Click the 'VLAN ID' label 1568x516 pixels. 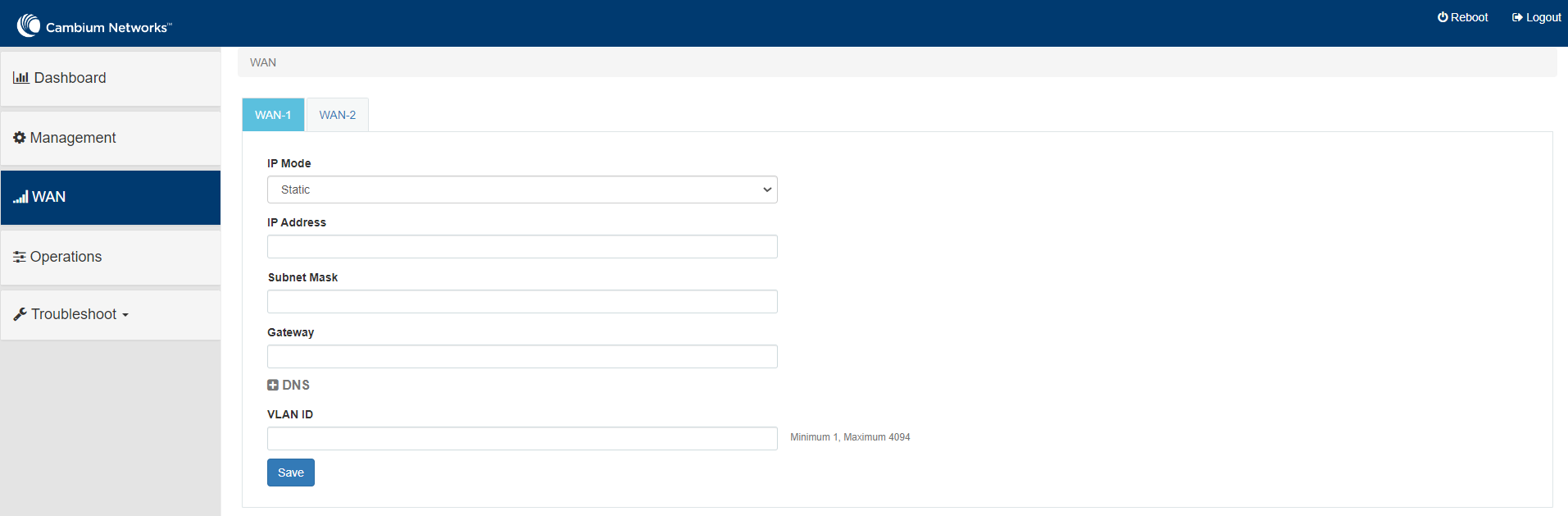click(290, 414)
